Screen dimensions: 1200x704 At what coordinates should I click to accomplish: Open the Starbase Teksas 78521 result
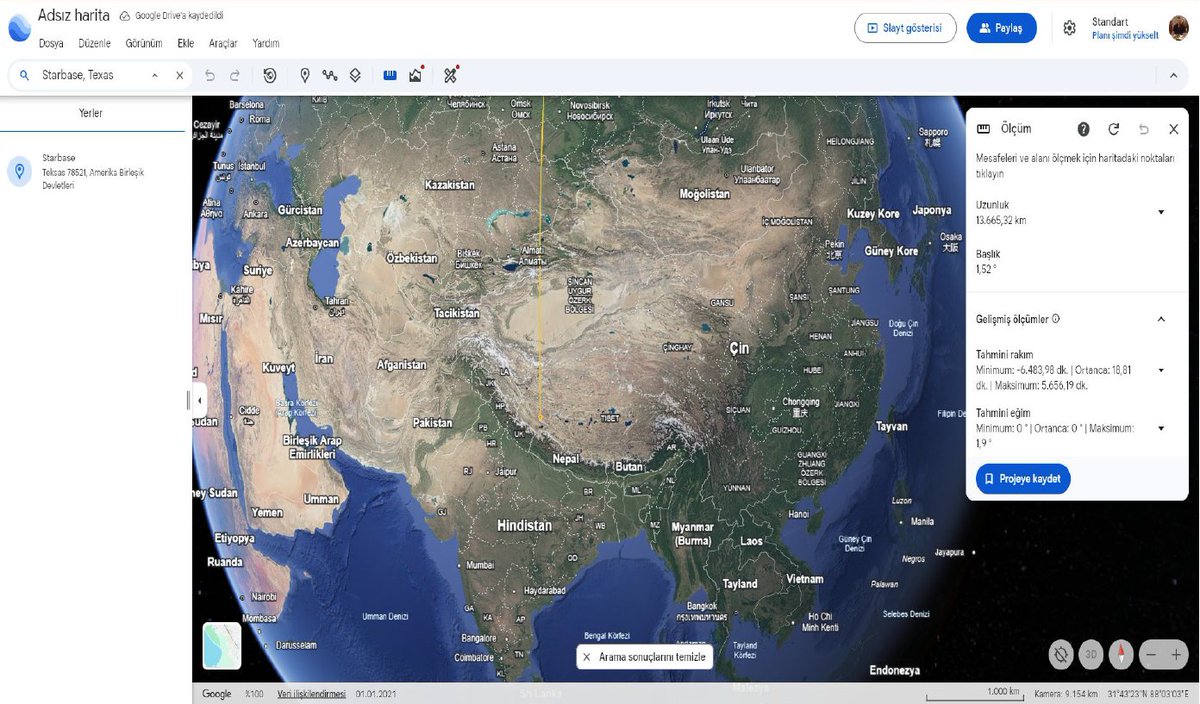click(x=93, y=172)
